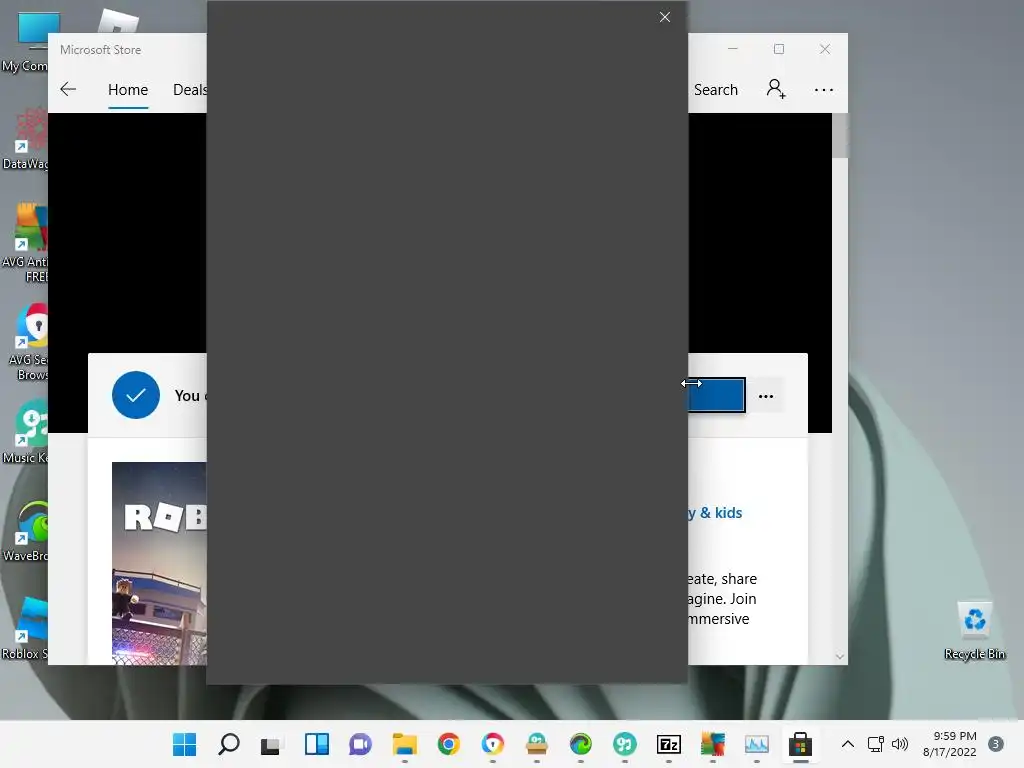Launch Chat from the taskbar
Viewport: 1024px width, 768px height.
point(360,744)
